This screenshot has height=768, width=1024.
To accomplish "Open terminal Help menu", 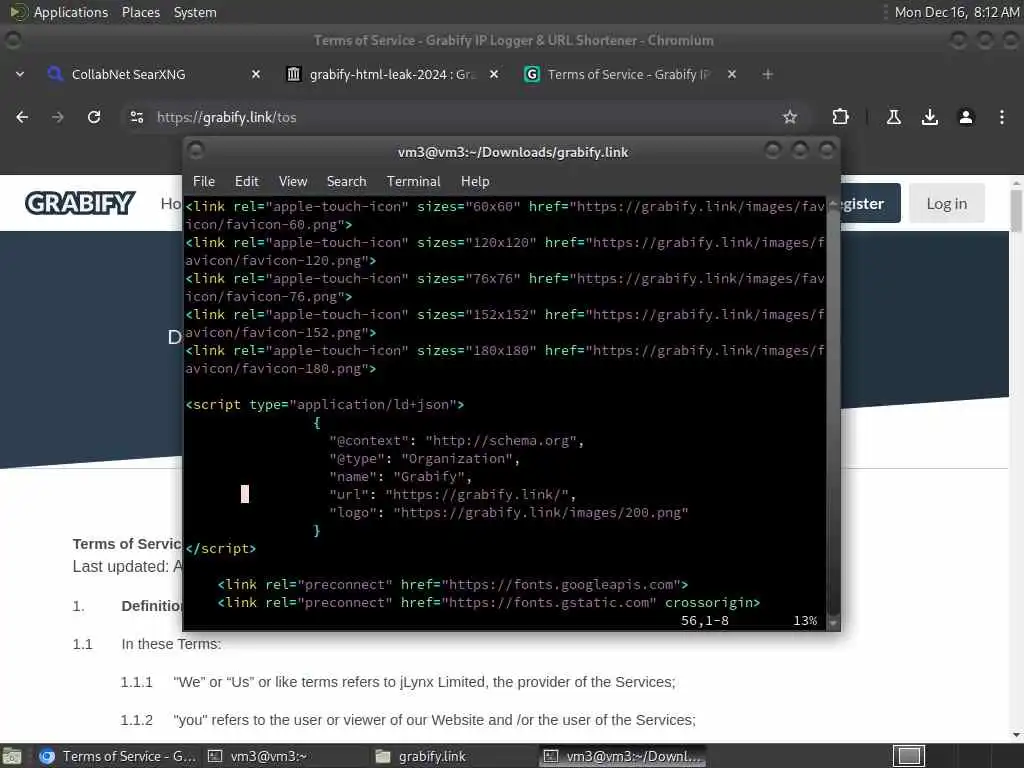I will (x=475, y=182).
